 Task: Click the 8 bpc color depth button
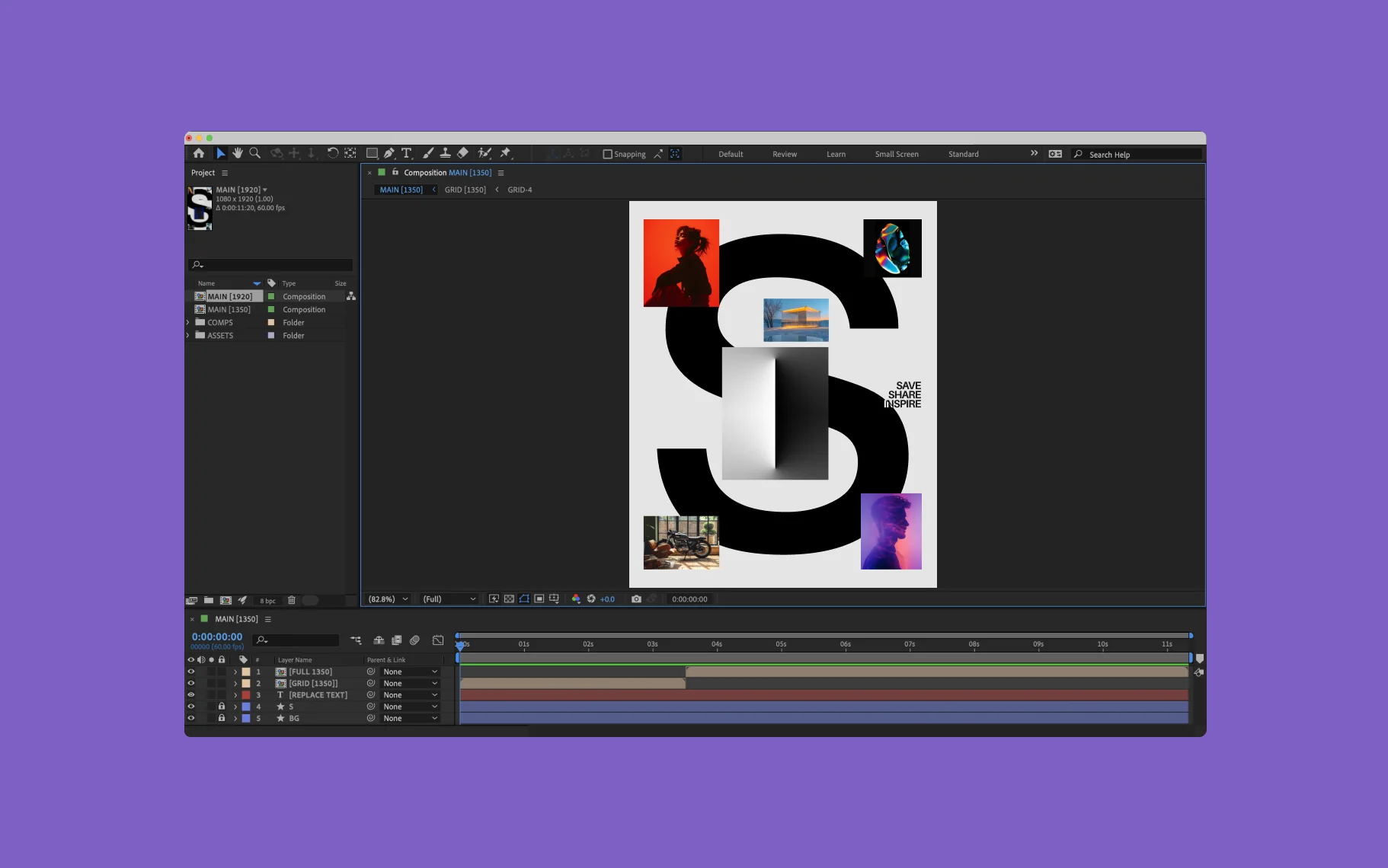pyautogui.click(x=267, y=601)
